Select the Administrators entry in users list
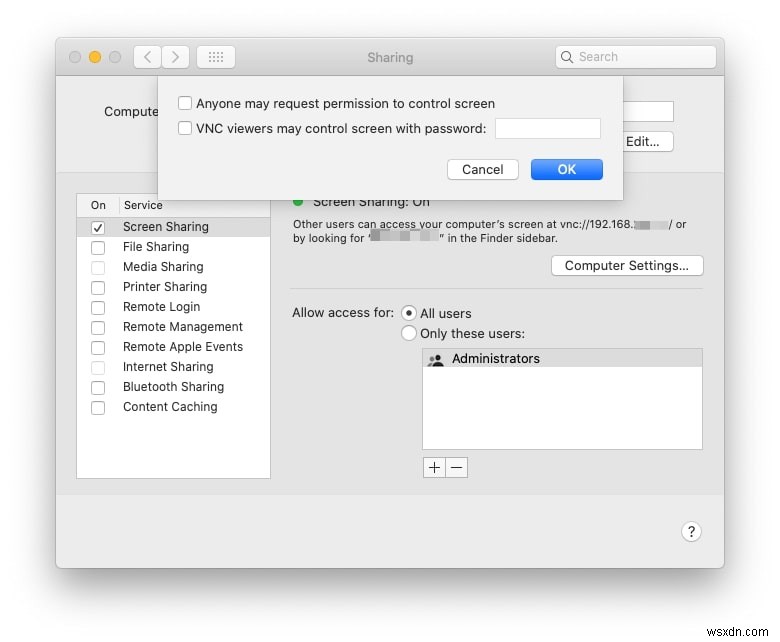The width and height of the screenshot is (780, 642). click(562, 359)
